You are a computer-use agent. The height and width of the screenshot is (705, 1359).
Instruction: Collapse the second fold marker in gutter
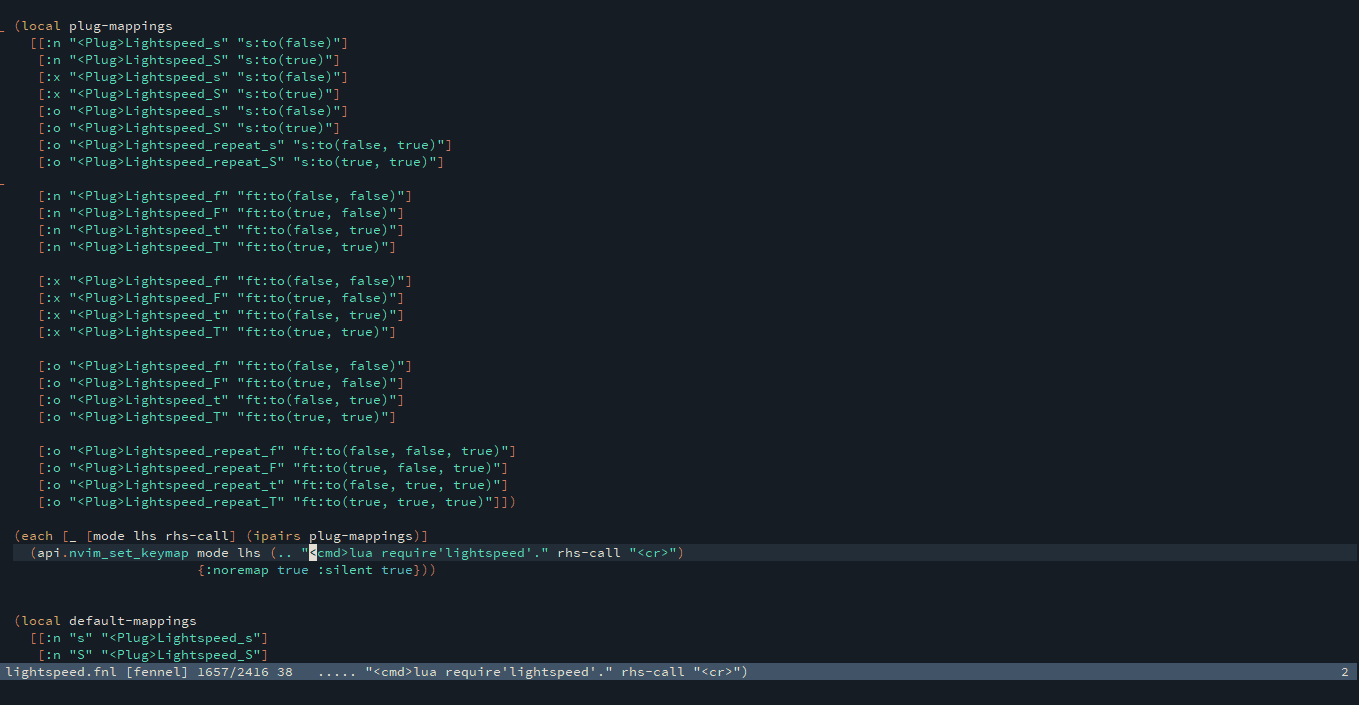click(4, 183)
